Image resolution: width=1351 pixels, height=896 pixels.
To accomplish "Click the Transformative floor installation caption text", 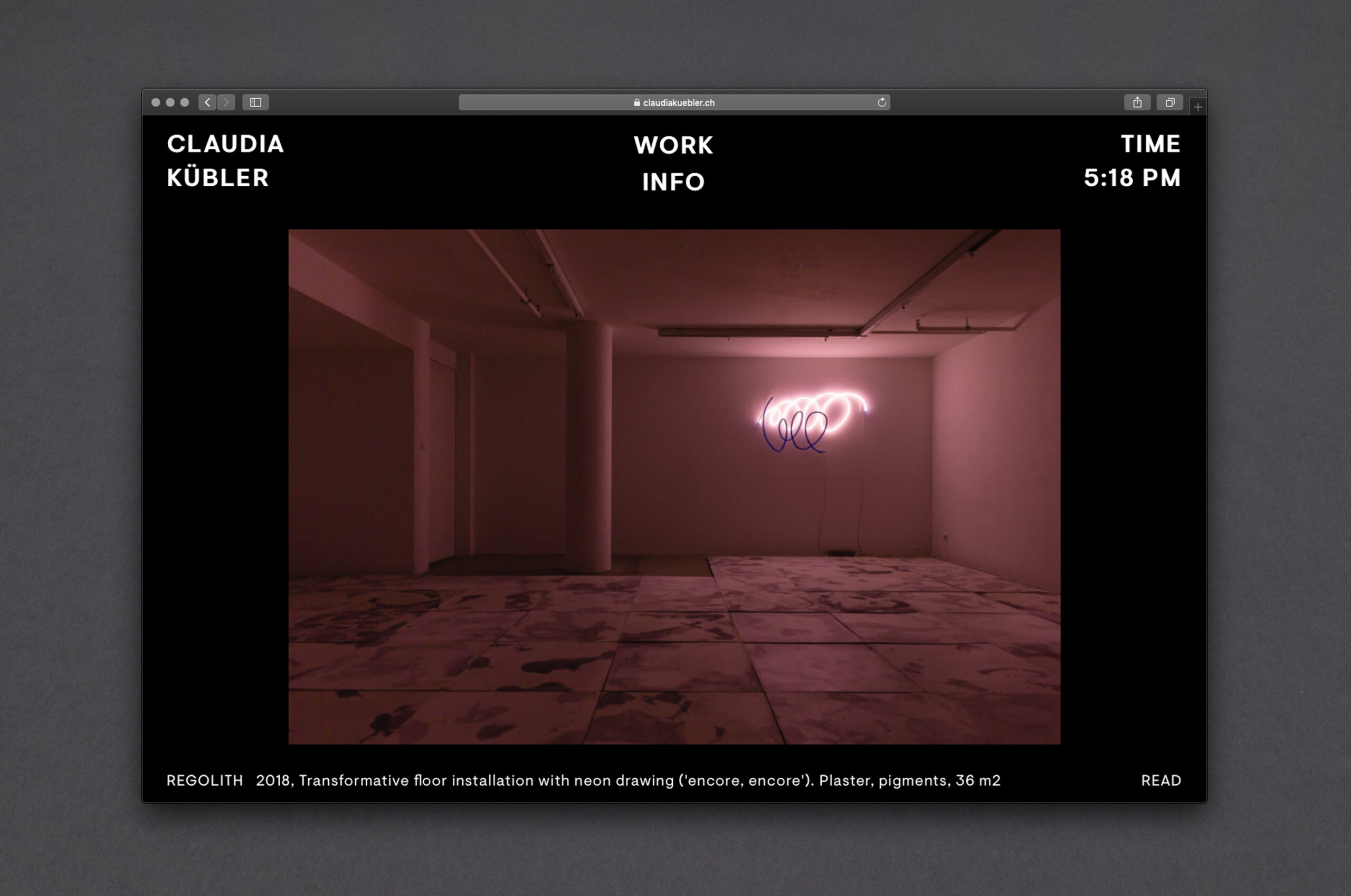I will 627,780.
